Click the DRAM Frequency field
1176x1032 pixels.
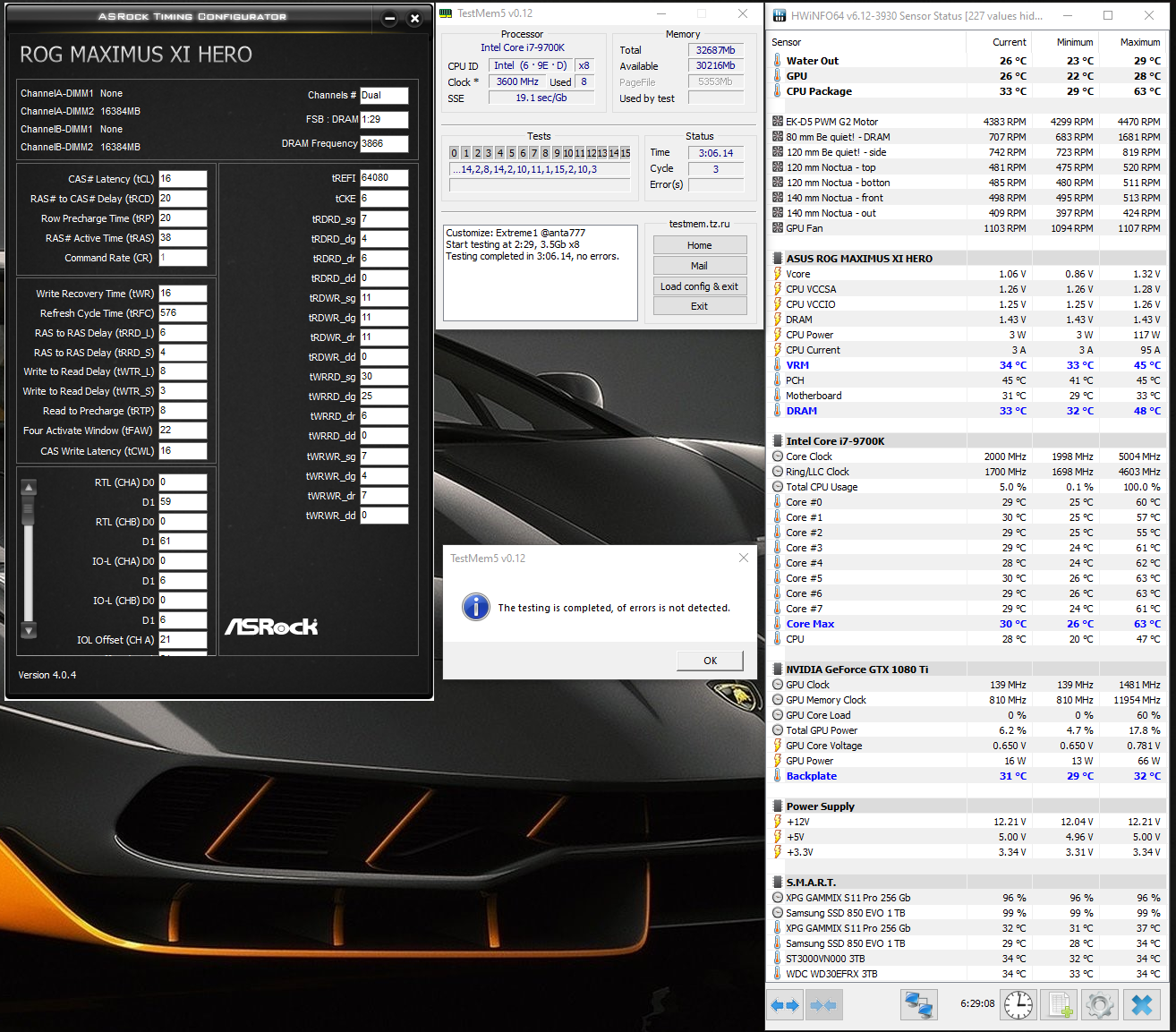click(384, 143)
